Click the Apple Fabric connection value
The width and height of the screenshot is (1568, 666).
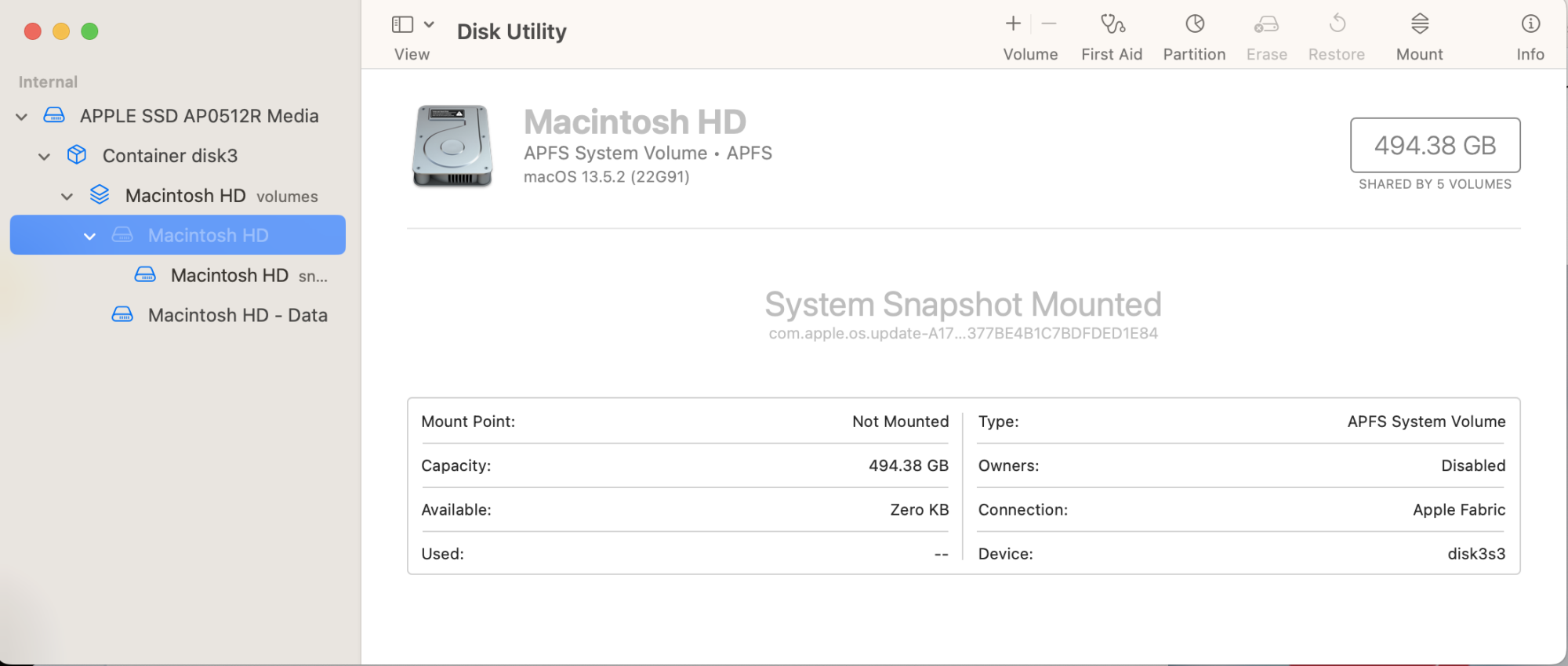point(1459,509)
